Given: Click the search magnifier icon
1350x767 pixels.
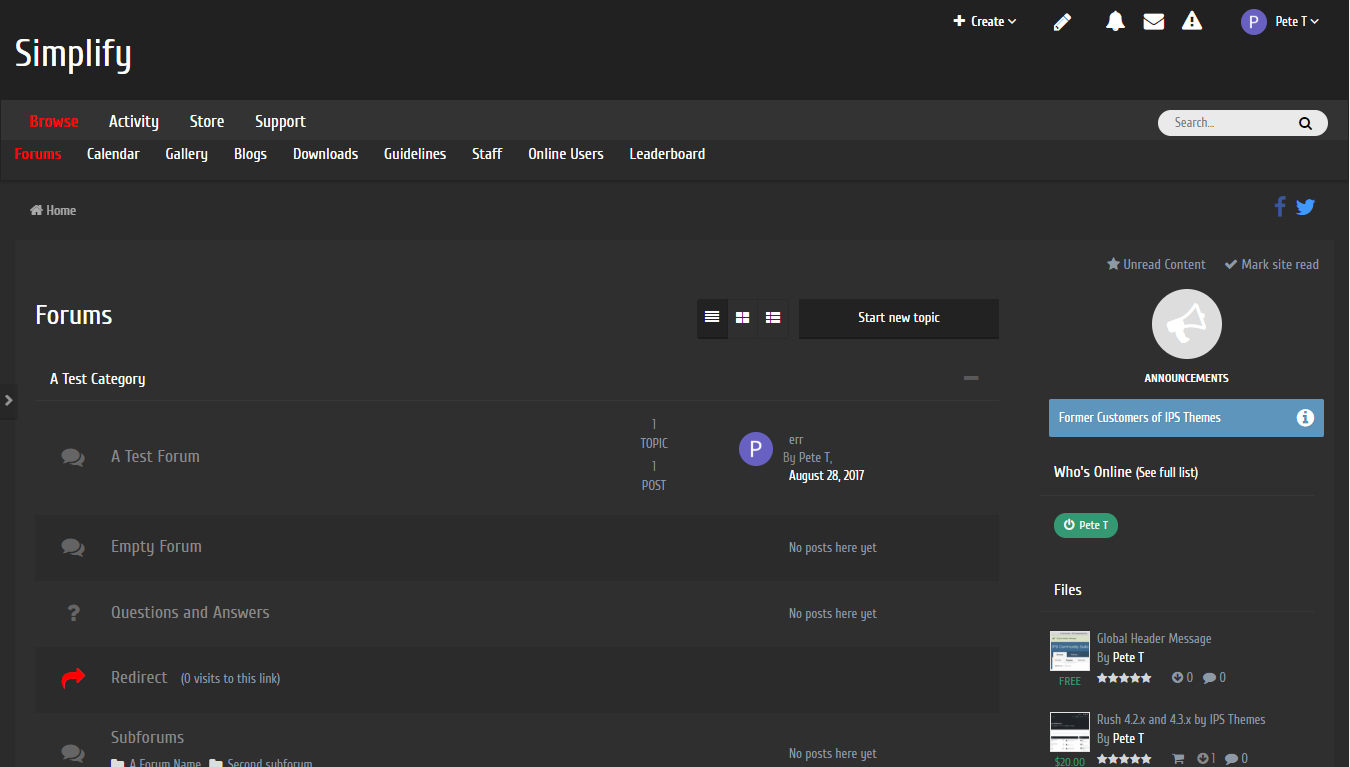Looking at the screenshot, I should (1305, 123).
